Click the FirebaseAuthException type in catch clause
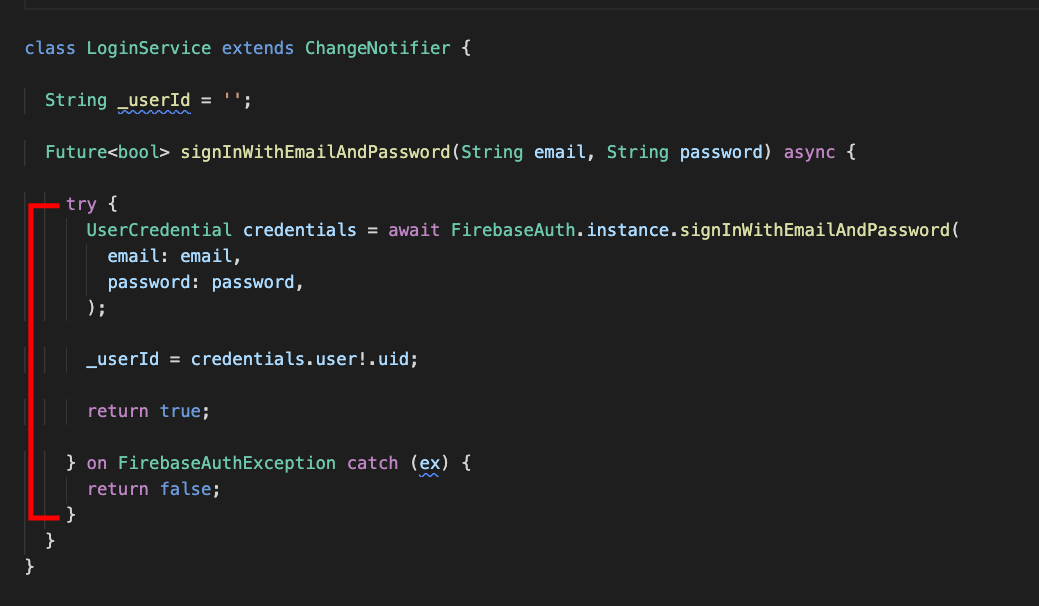This screenshot has height=606, width=1039. click(227, 464)
